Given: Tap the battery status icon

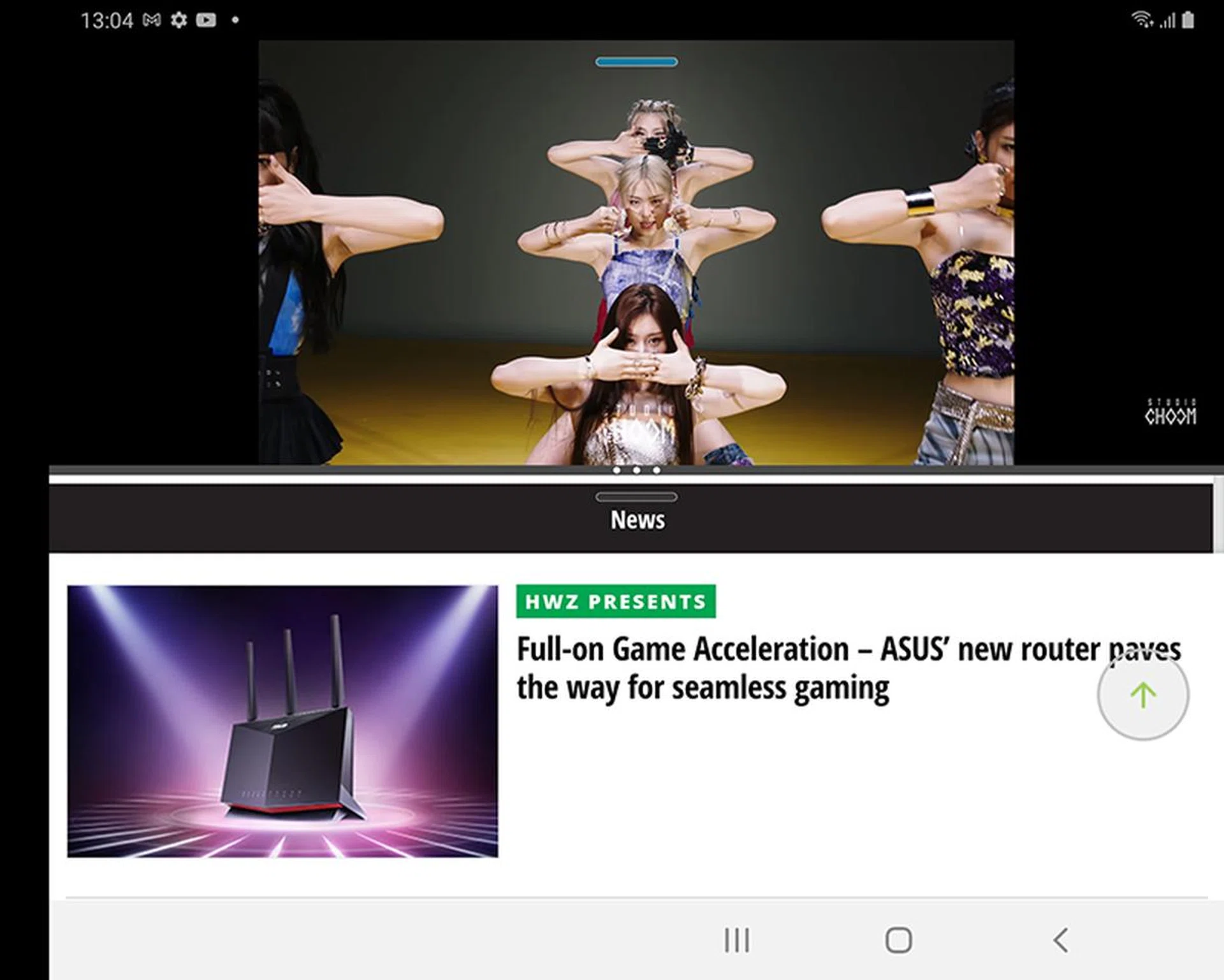Looking at the screenshot, I should pos(1188,20).
